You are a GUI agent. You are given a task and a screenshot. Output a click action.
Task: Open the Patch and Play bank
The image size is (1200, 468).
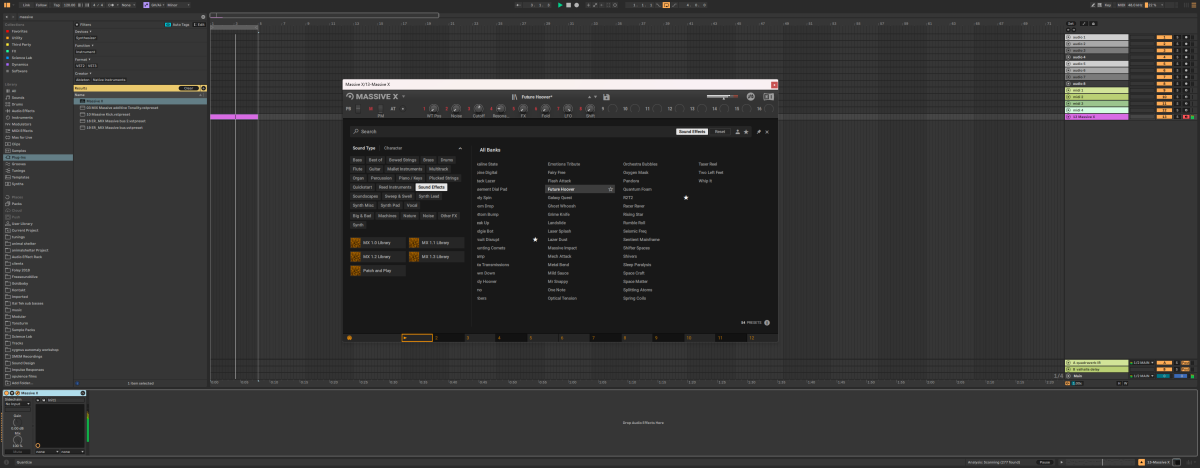(377, 271)
